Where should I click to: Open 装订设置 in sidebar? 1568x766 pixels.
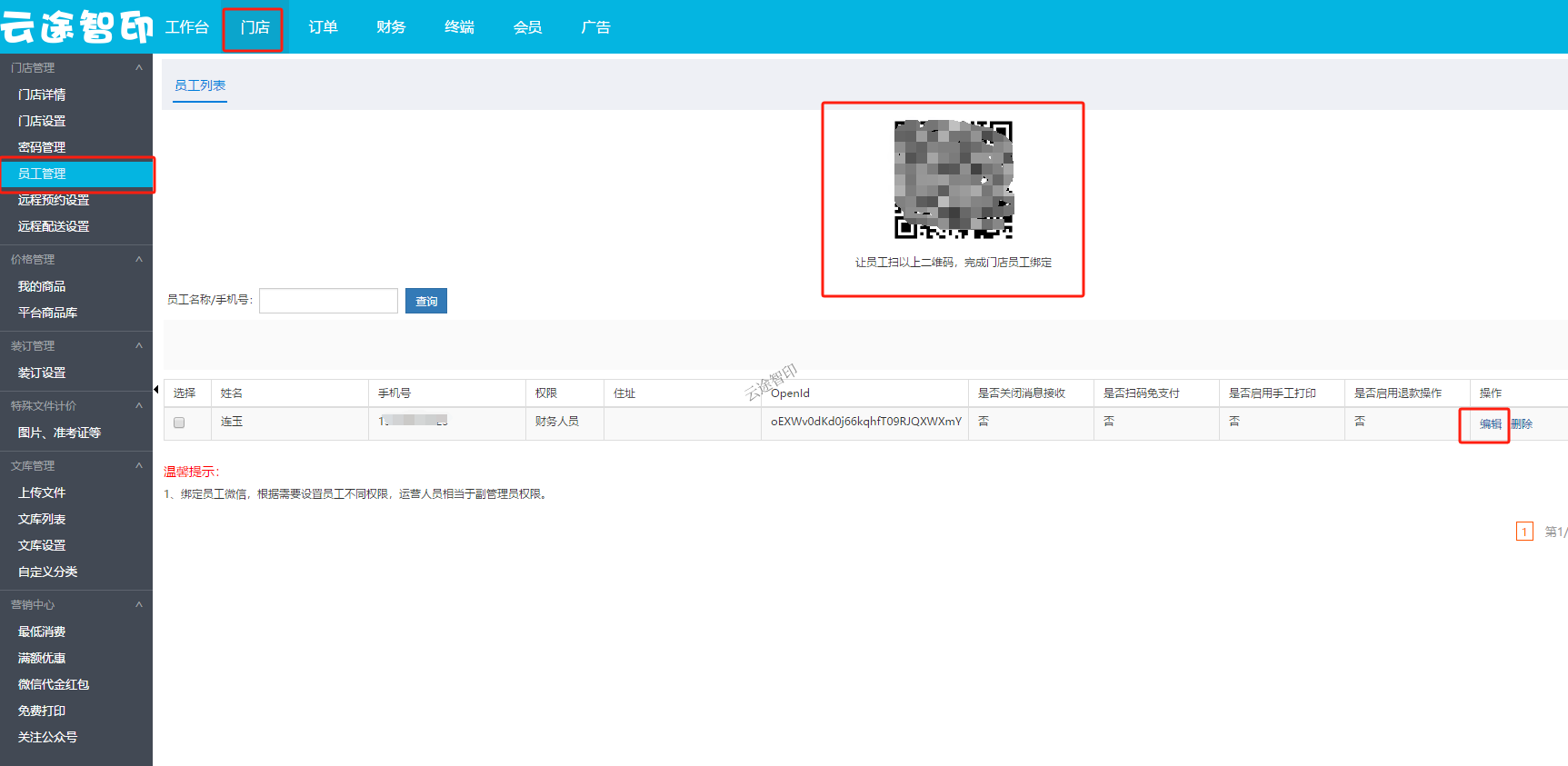pyautogui.click(x=42, y=373)
